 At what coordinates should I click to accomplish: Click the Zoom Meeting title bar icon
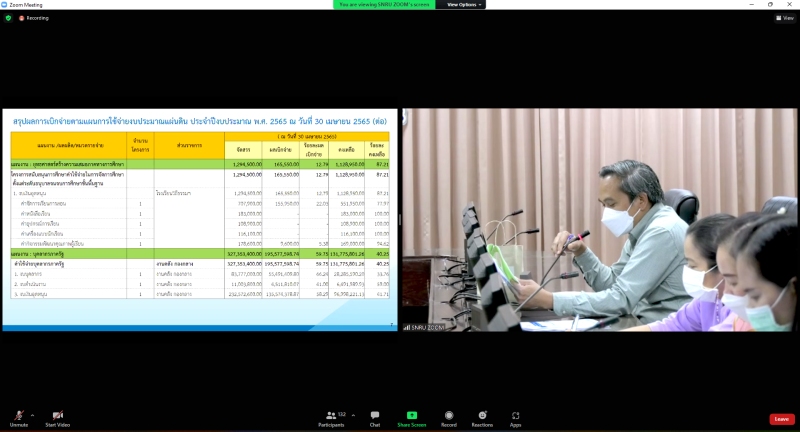tap(5, 5)
